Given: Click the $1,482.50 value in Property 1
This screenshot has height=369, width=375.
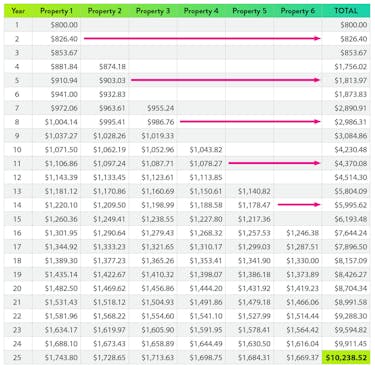Looking at the screenshot, I should point(61,288).
